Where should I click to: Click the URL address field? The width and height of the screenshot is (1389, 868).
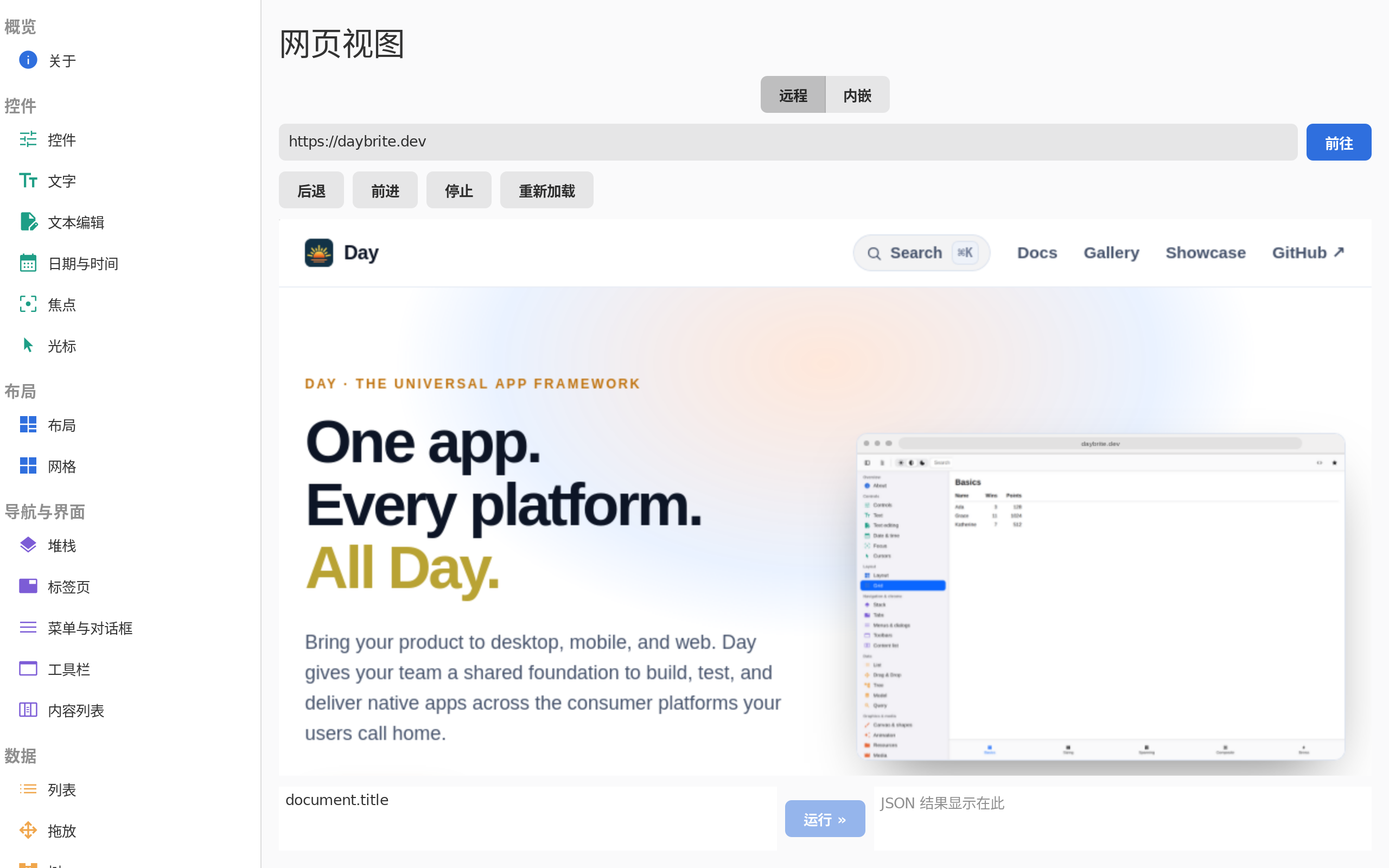click(787, 142)
